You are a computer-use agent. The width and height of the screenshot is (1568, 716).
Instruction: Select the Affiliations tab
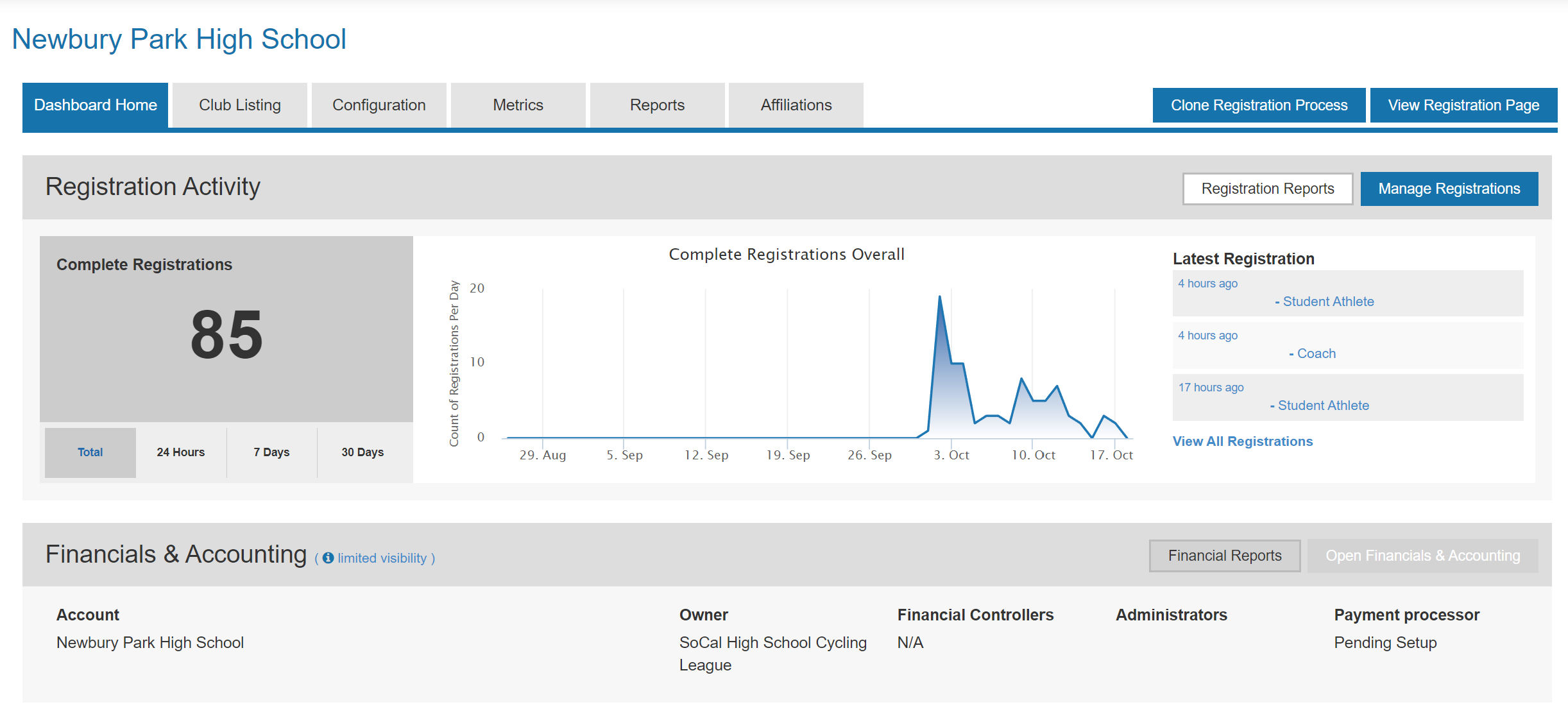796,105
